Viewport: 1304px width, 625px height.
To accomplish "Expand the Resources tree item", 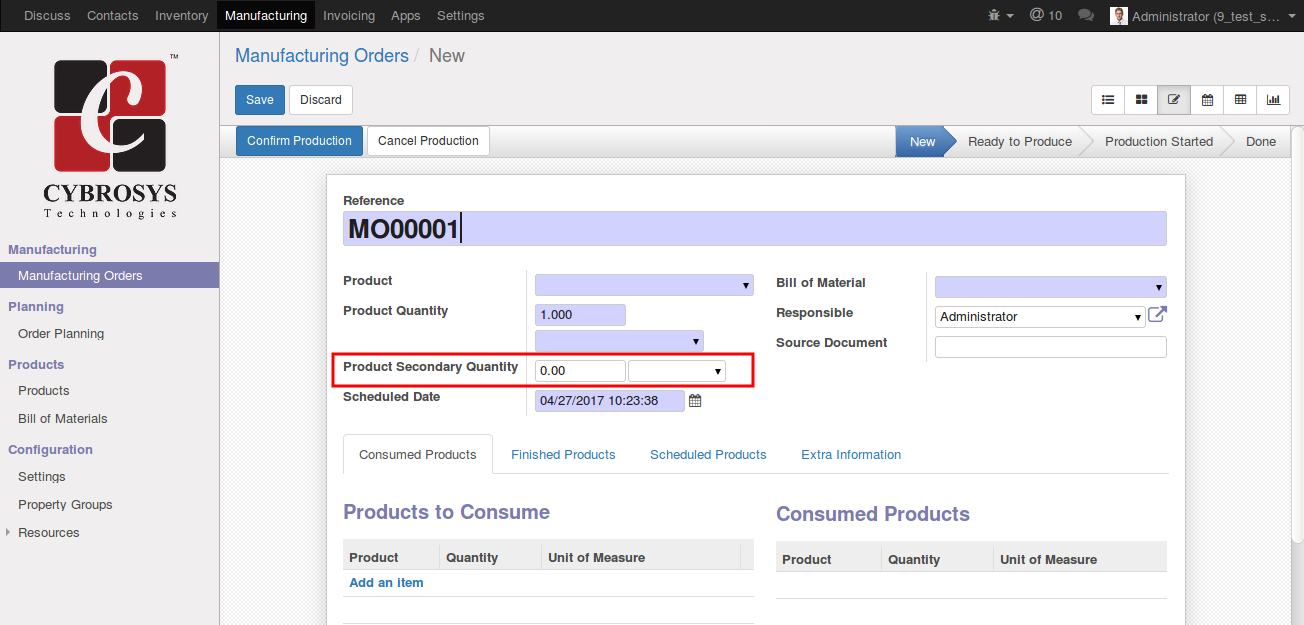I will click(8, 532).
